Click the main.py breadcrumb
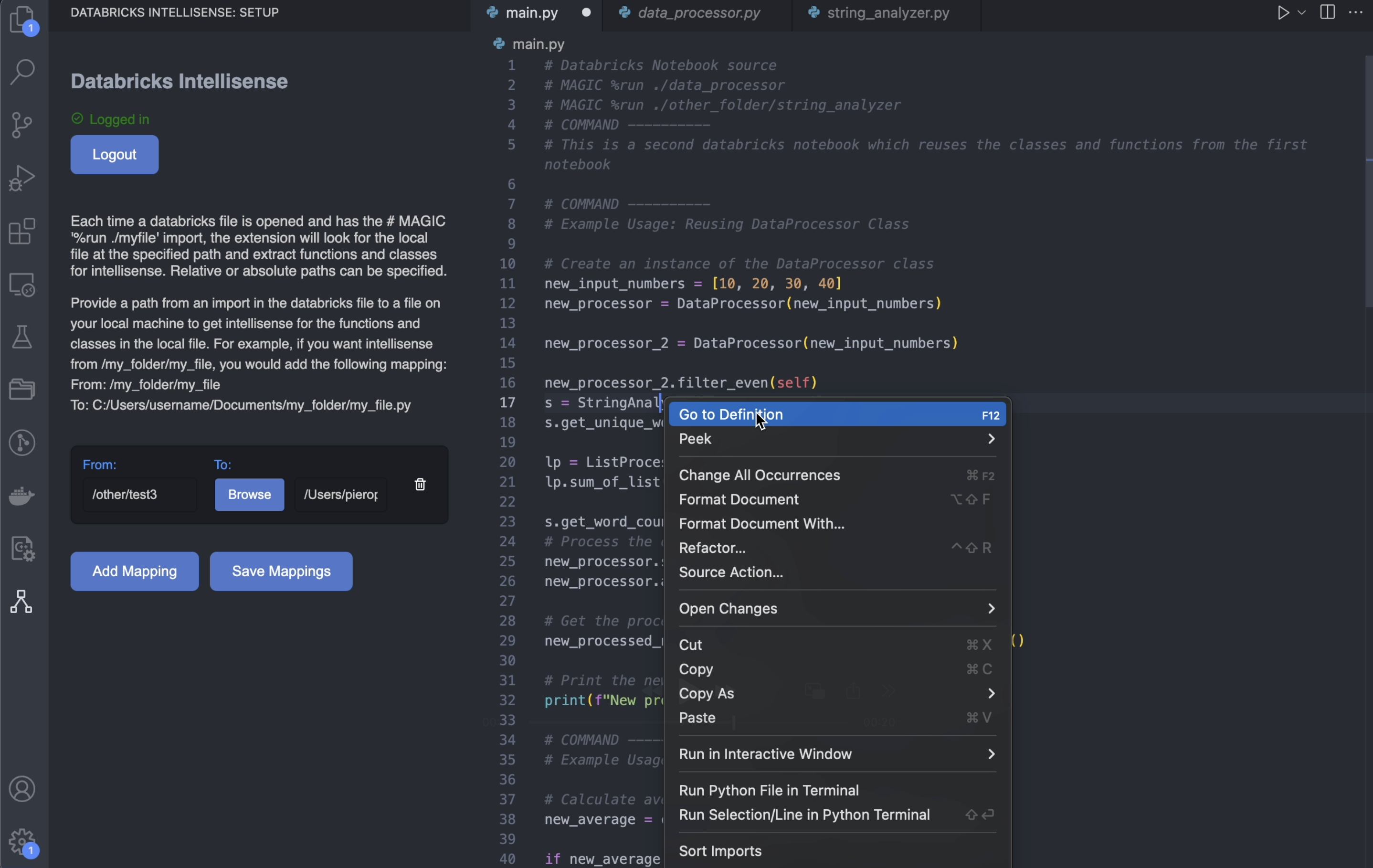Image resolution: width=1373 pixels, height=868 pixels. coord(530,44)
